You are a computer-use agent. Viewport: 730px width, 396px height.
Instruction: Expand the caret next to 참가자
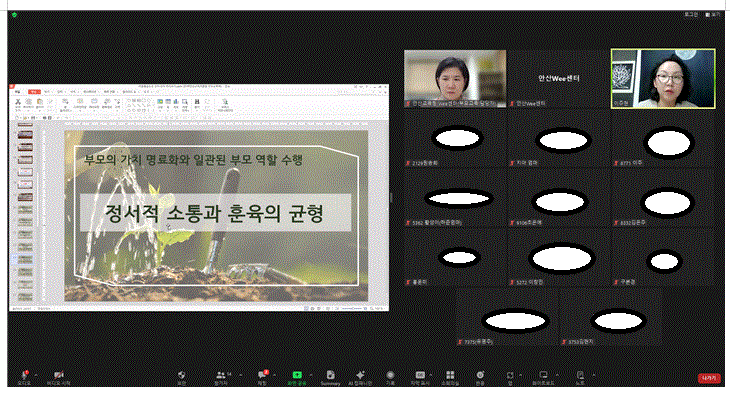click(x=240, y=375)
